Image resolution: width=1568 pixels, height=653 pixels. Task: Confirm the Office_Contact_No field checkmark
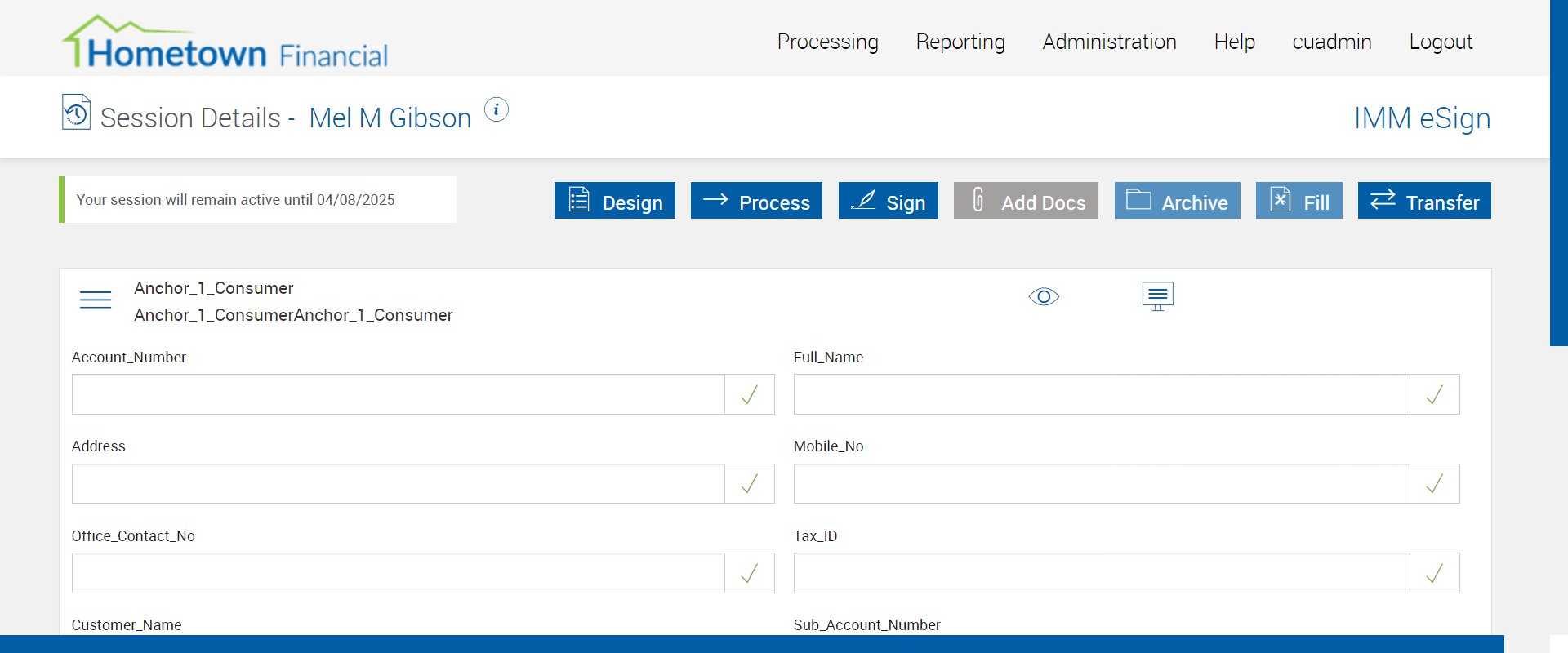tap(750, 573)
